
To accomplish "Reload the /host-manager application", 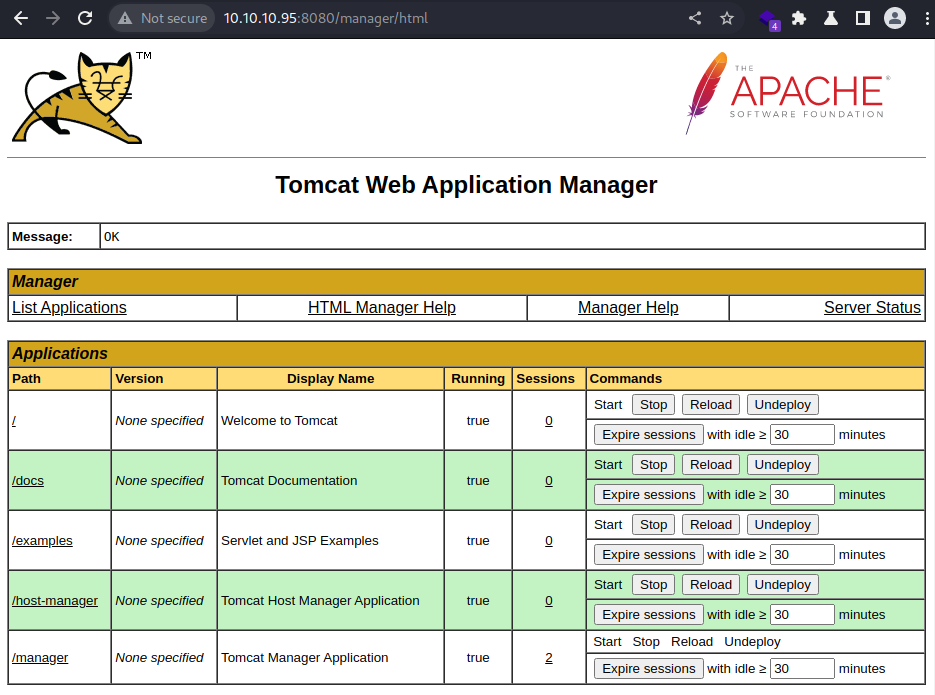I will (x=711, y=585).
